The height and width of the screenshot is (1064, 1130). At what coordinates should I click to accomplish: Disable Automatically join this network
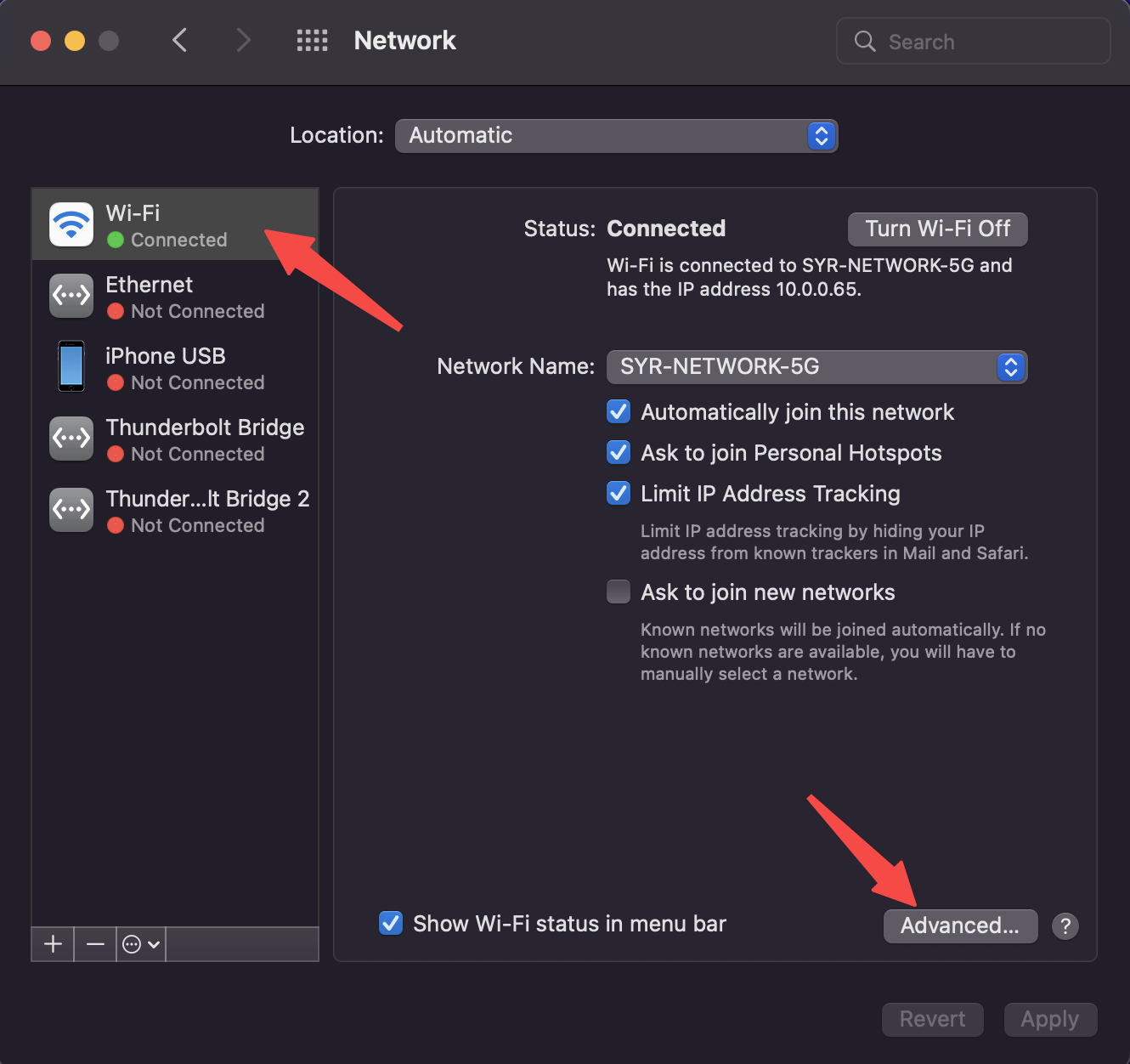[x=619, y=412]
